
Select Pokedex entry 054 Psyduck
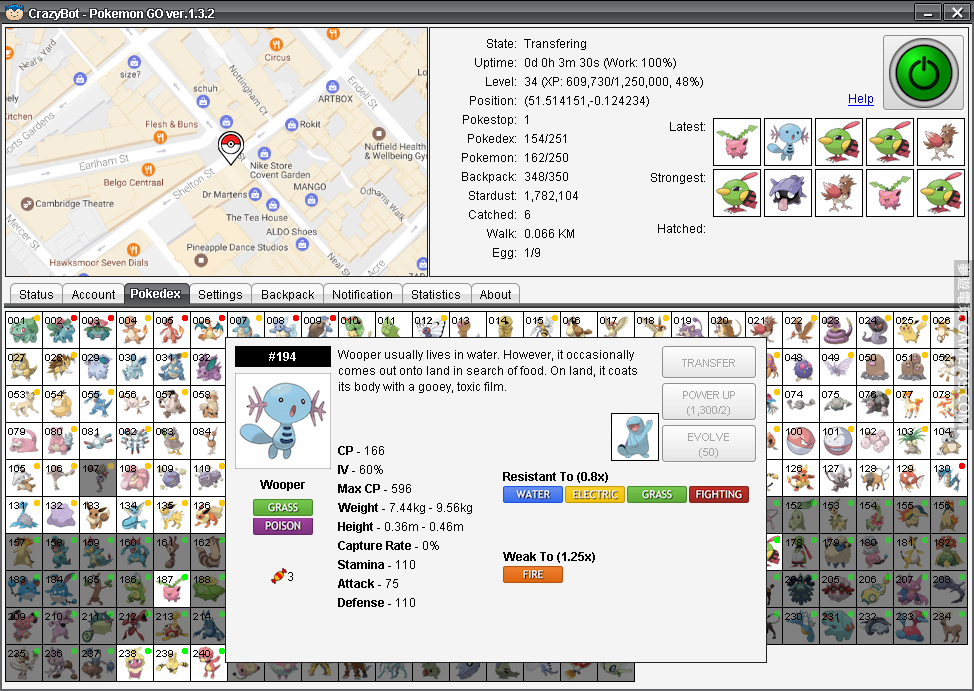pos(61,404)
